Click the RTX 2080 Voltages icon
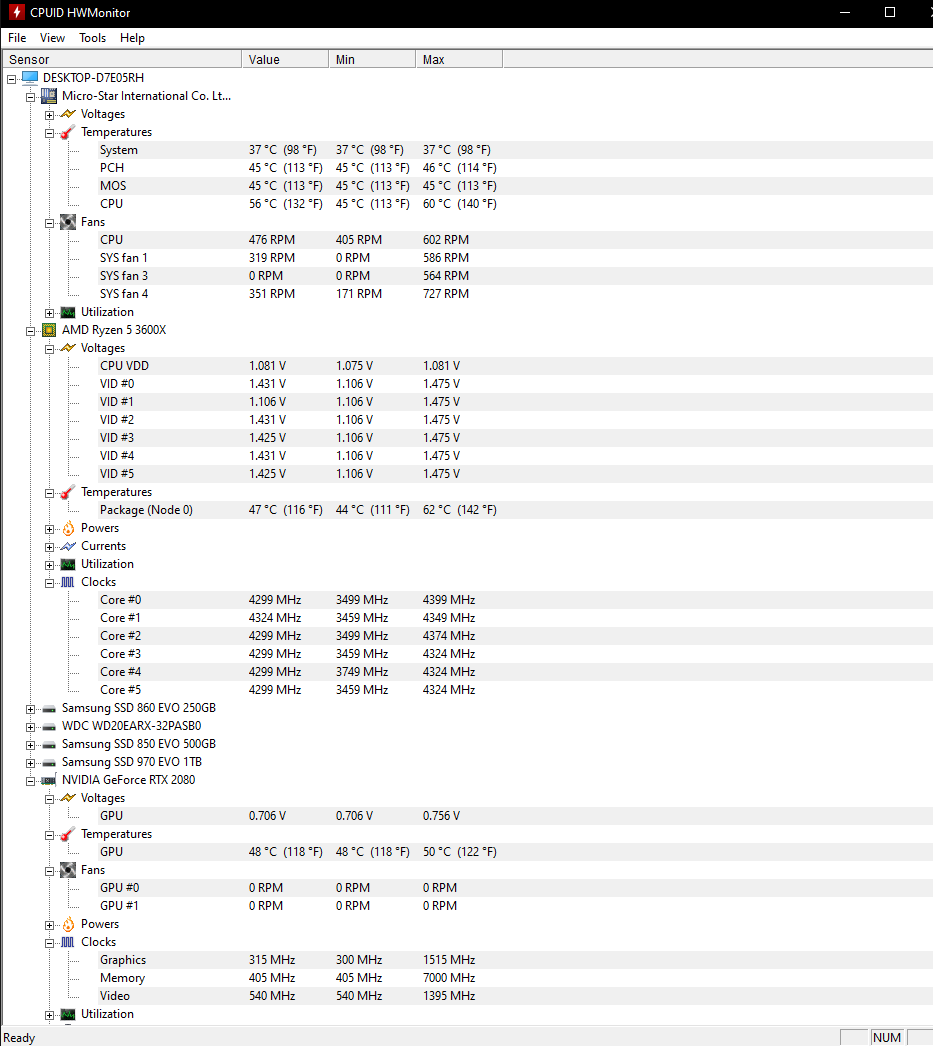Screen dimensions: 933x1046 click(x=68, y=799)
